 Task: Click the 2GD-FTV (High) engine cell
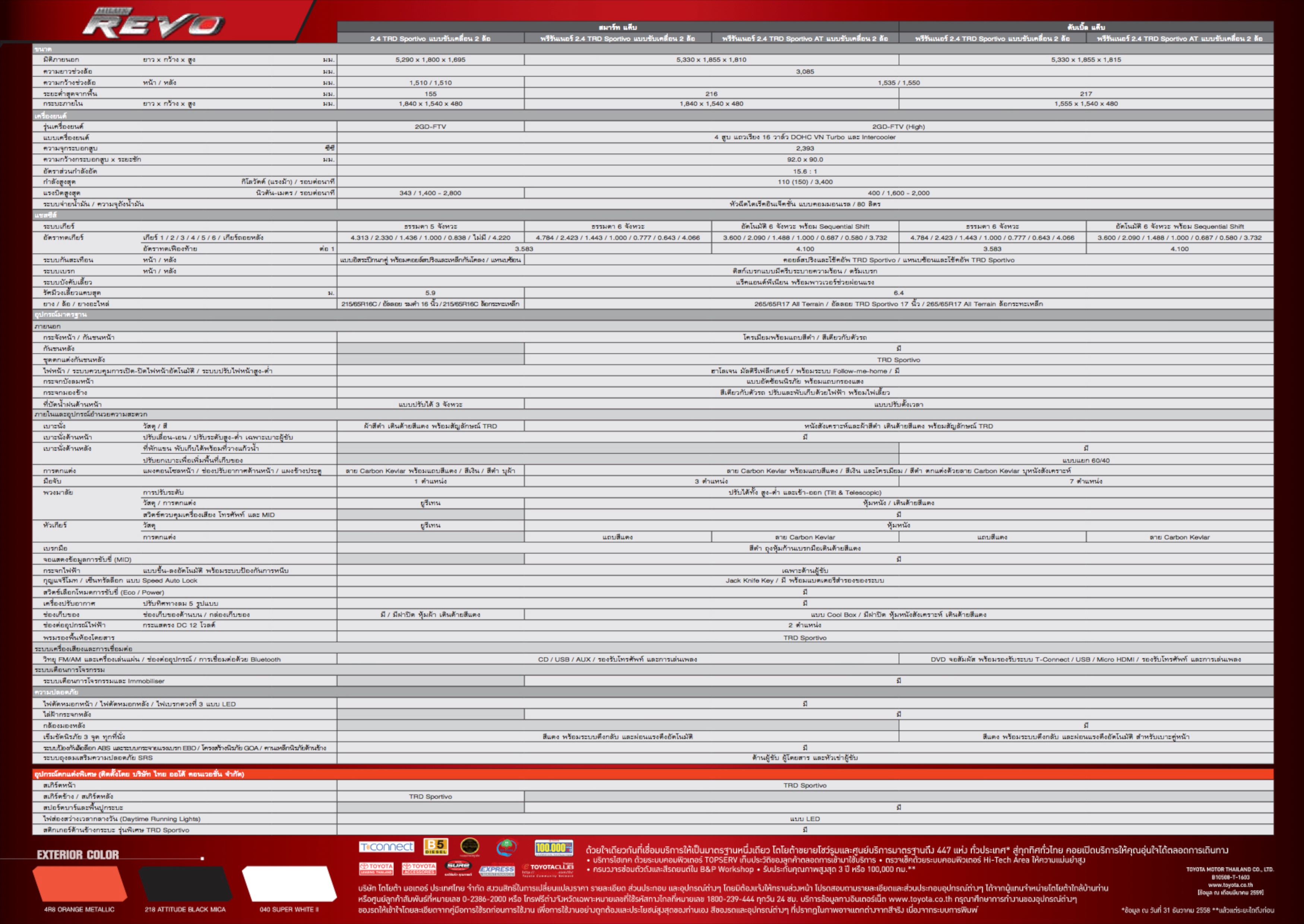(x=898, y=127)
